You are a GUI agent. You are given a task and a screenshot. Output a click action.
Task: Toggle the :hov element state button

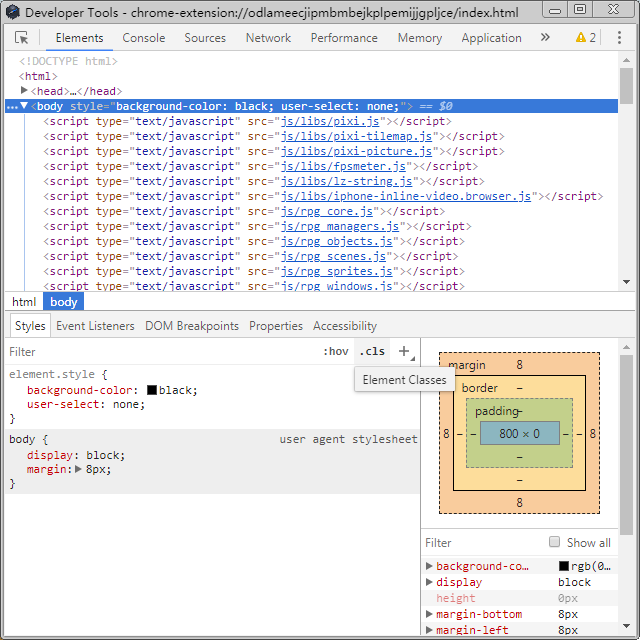coord(336,351)
